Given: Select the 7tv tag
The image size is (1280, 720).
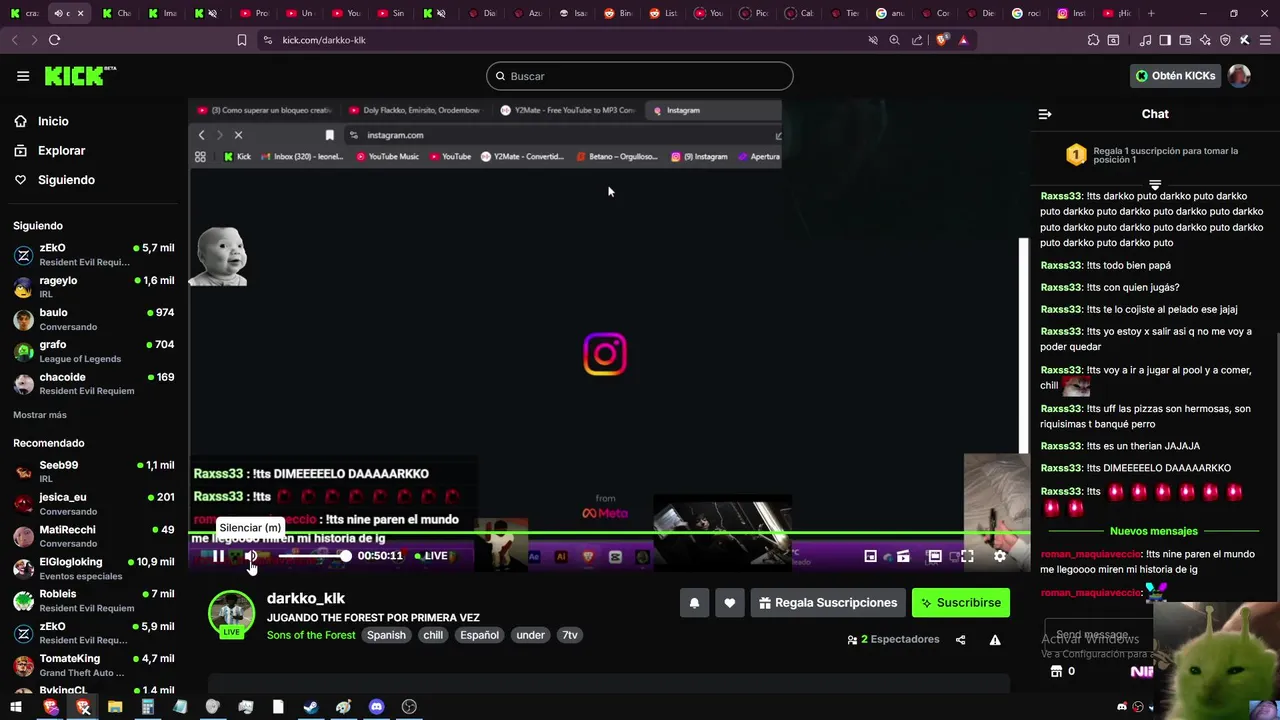Looking at the screenshot, I should click(570, 635).
